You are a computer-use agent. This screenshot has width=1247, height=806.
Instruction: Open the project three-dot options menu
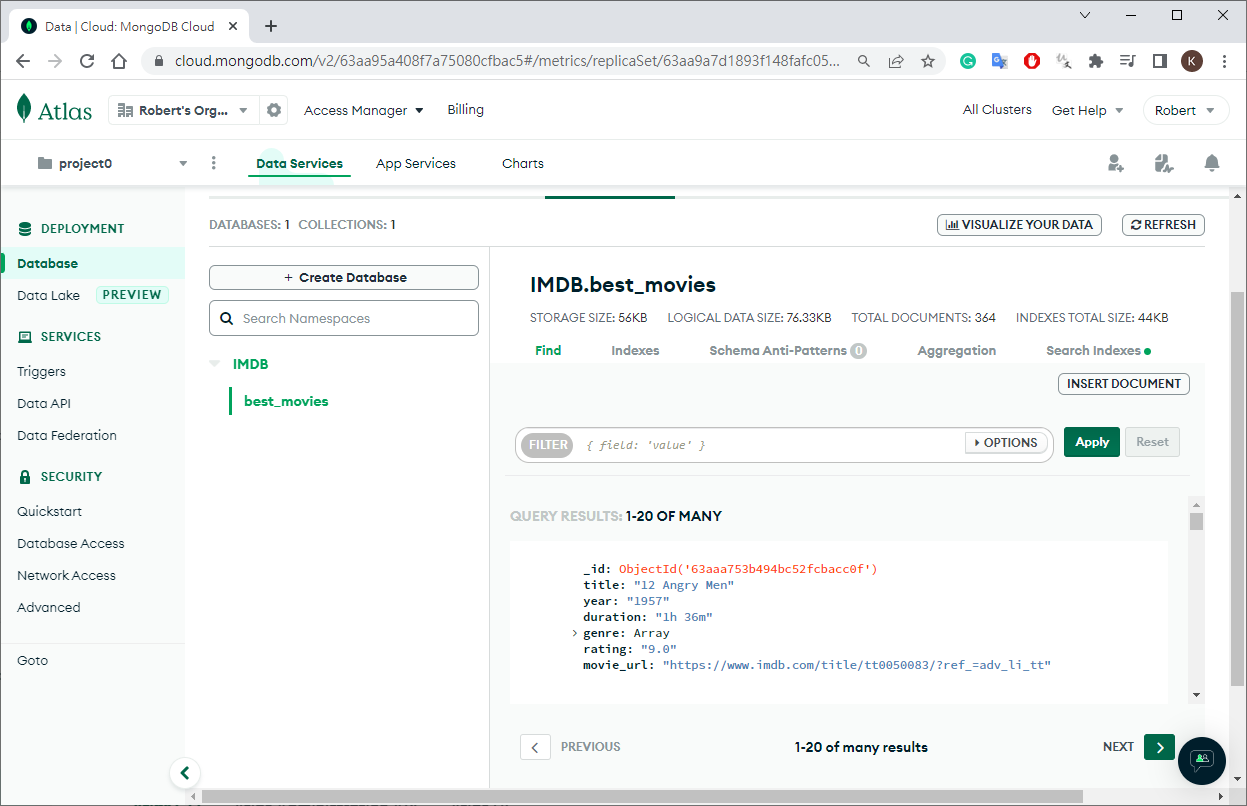coord(214,163)
